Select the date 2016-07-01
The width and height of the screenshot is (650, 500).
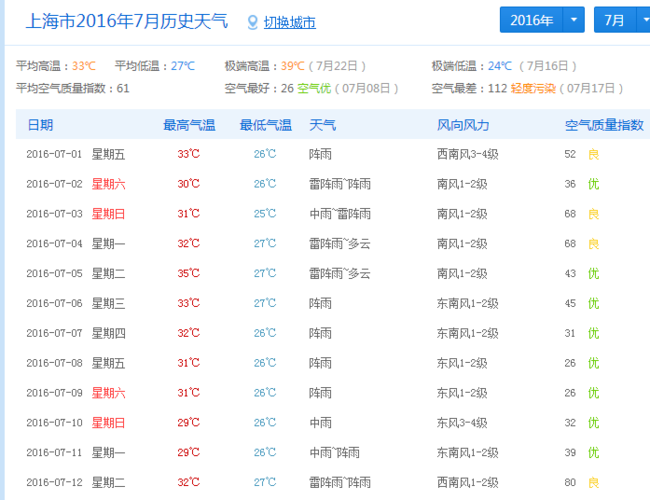click(x=54, y=154)
